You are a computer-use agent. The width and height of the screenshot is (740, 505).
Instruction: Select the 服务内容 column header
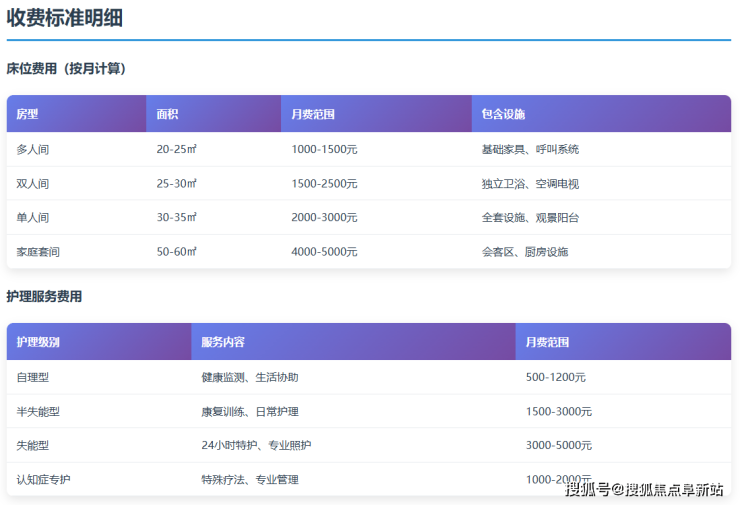[223, 342]
